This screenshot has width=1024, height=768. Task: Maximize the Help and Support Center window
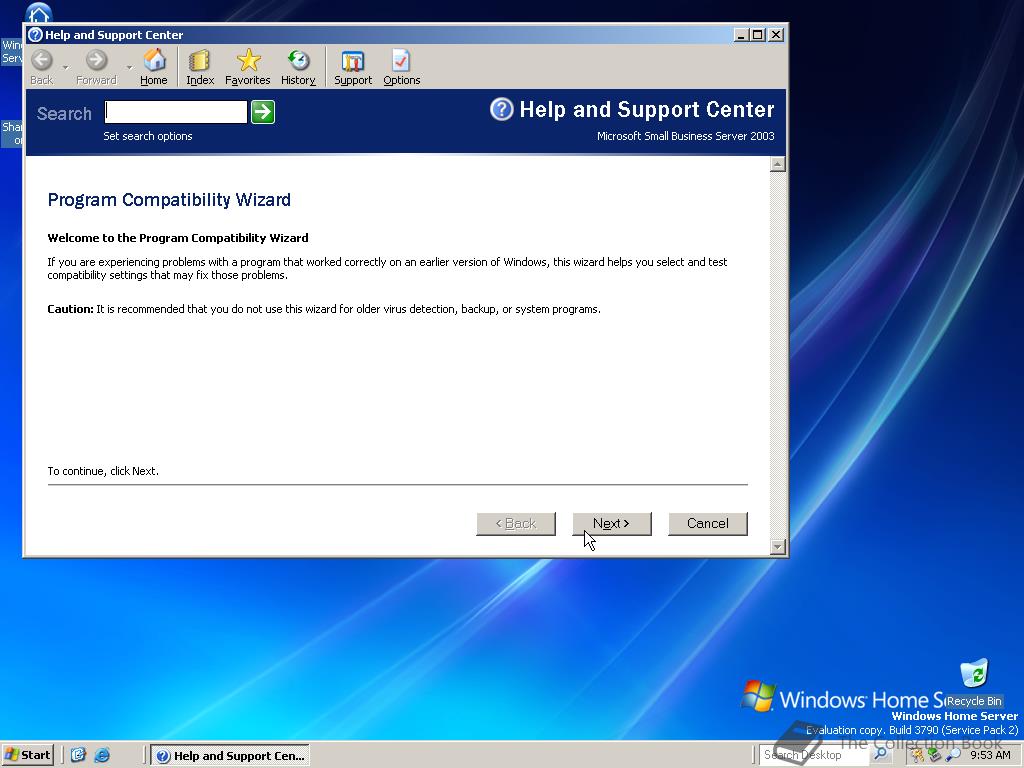point(758,35)
